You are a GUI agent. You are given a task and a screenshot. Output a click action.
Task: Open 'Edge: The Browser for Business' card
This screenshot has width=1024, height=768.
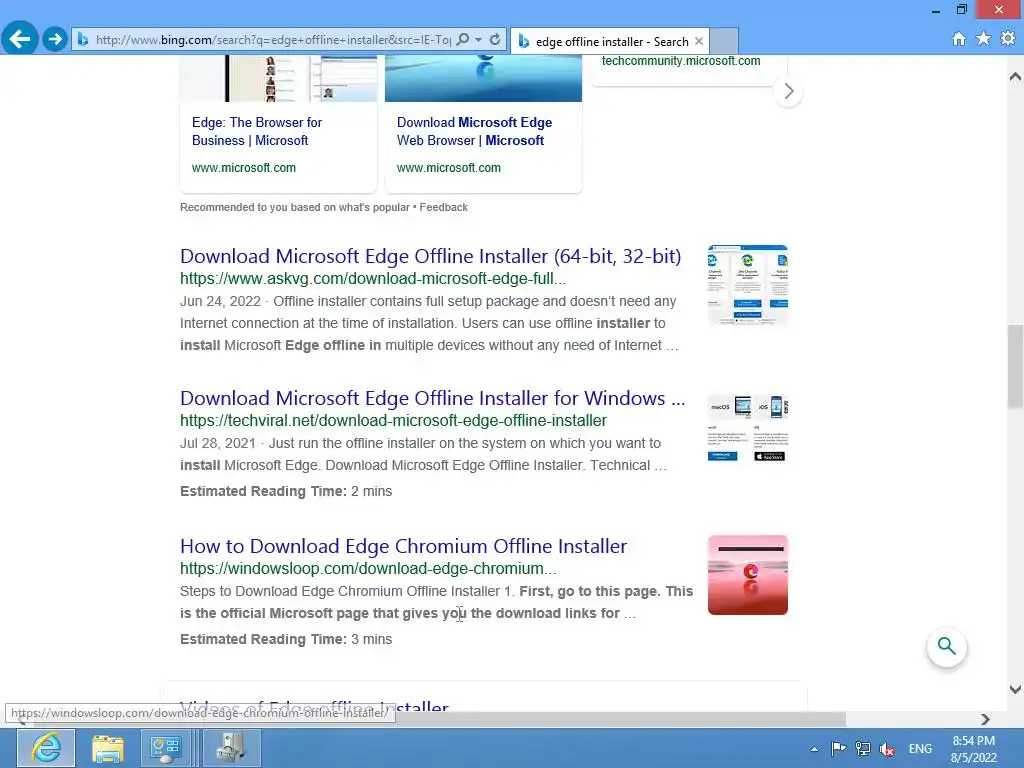click(x=257, y=131)
